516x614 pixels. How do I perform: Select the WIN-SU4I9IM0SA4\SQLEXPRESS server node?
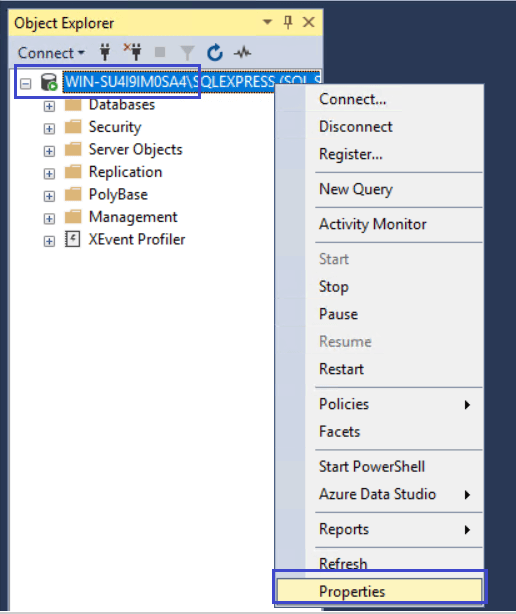coord(192,82)
